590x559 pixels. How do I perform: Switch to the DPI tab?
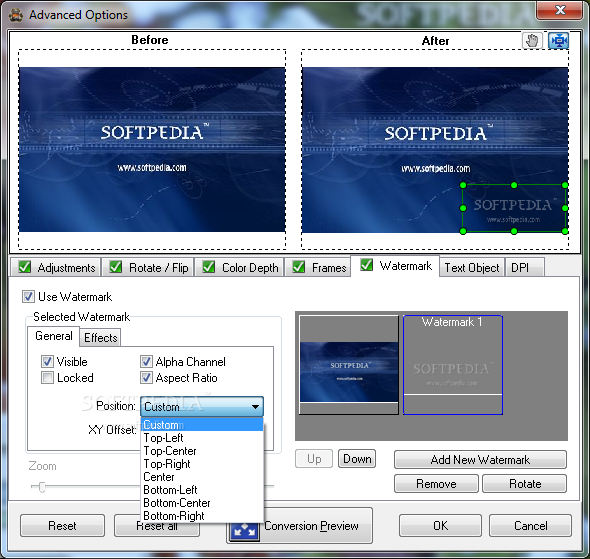click(x=525, y=267)
